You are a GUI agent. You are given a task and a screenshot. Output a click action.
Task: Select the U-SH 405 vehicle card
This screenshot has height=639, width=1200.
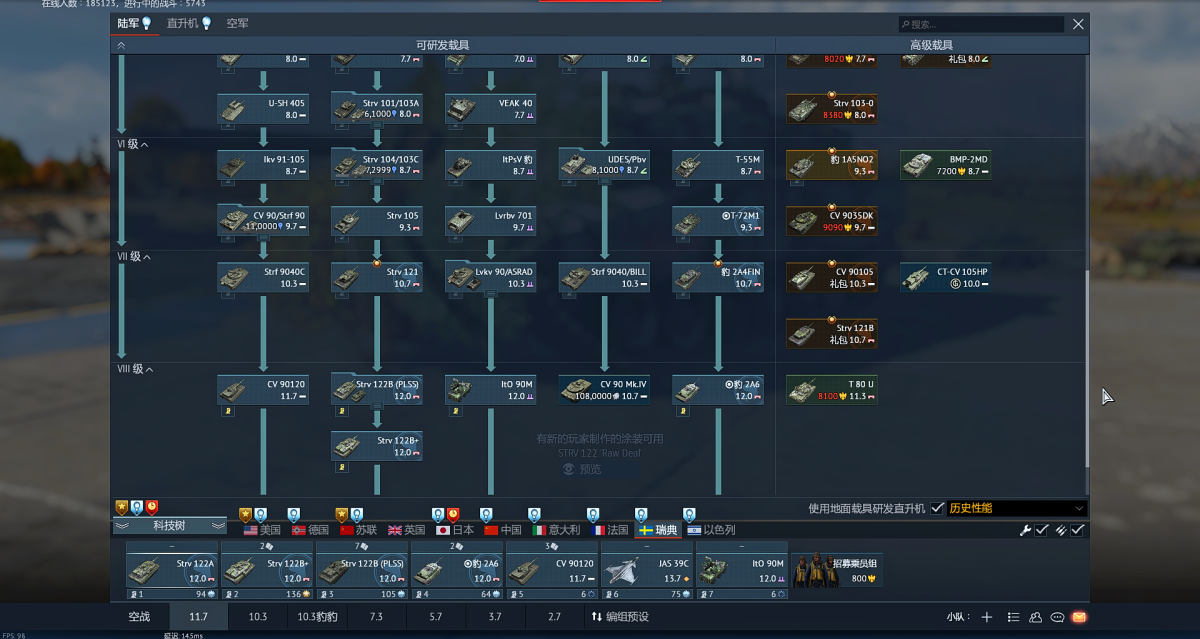pos(263,108)
